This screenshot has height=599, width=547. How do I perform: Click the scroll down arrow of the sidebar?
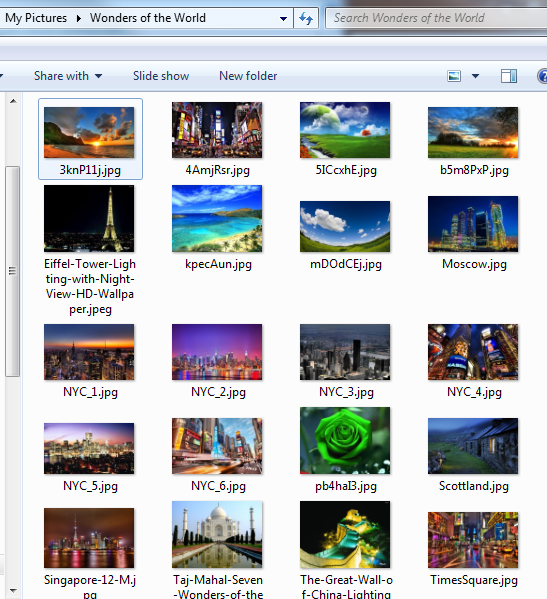(13, 591)
